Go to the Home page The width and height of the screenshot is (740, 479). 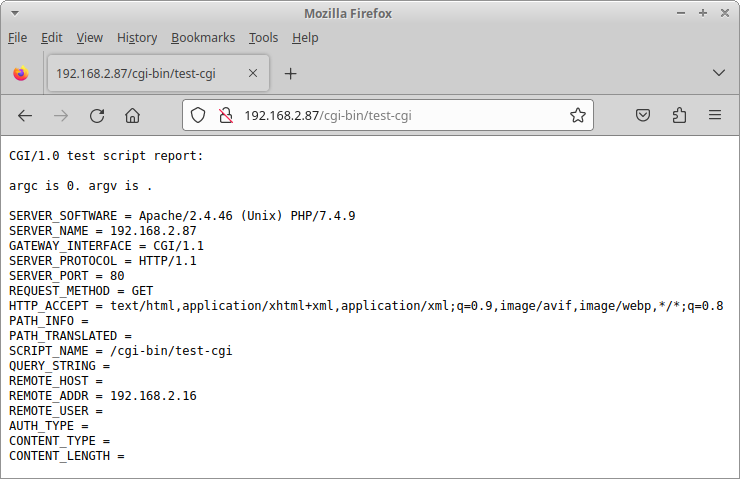(132, 115)
